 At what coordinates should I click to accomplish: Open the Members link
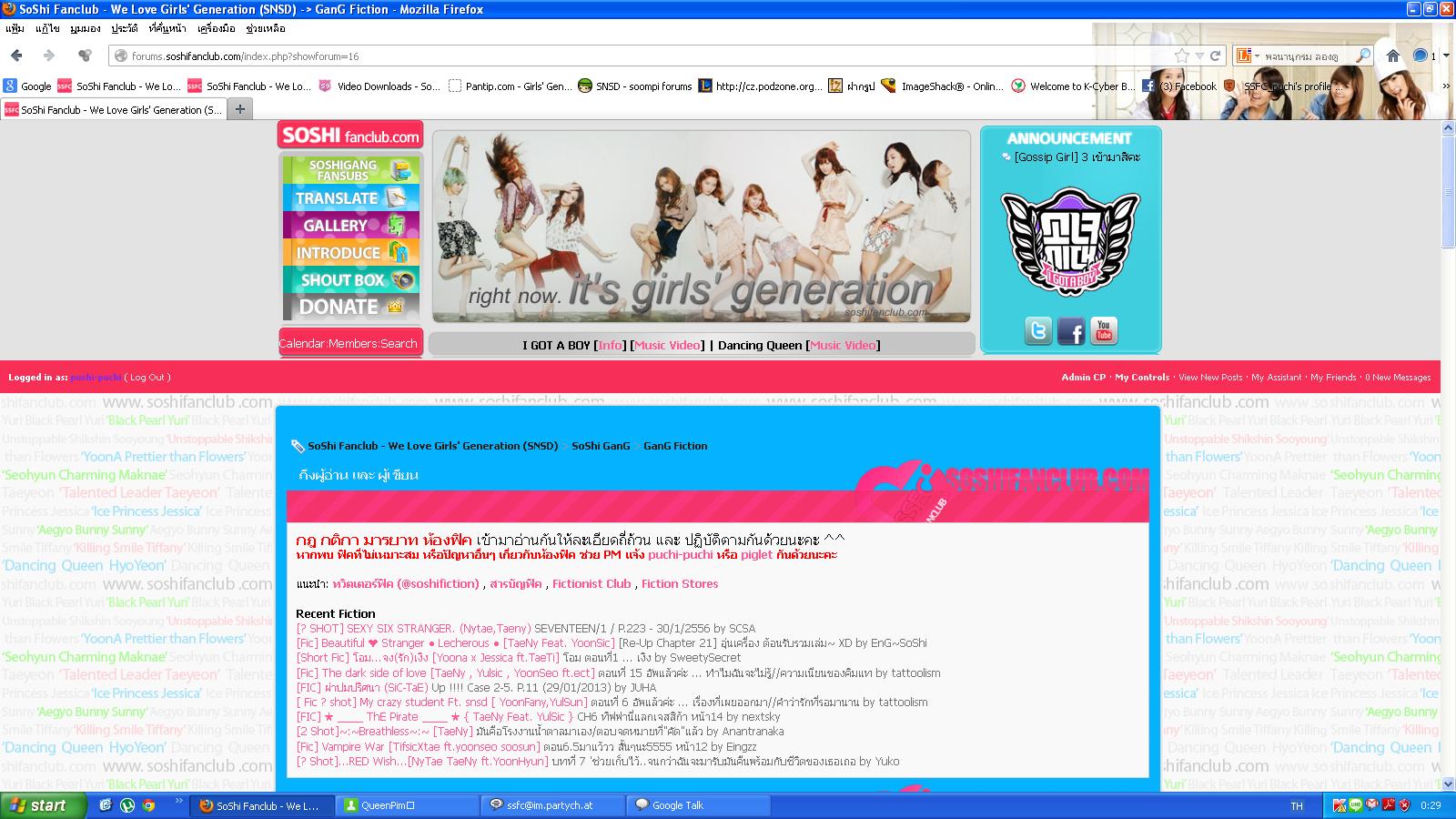point(353,344)
